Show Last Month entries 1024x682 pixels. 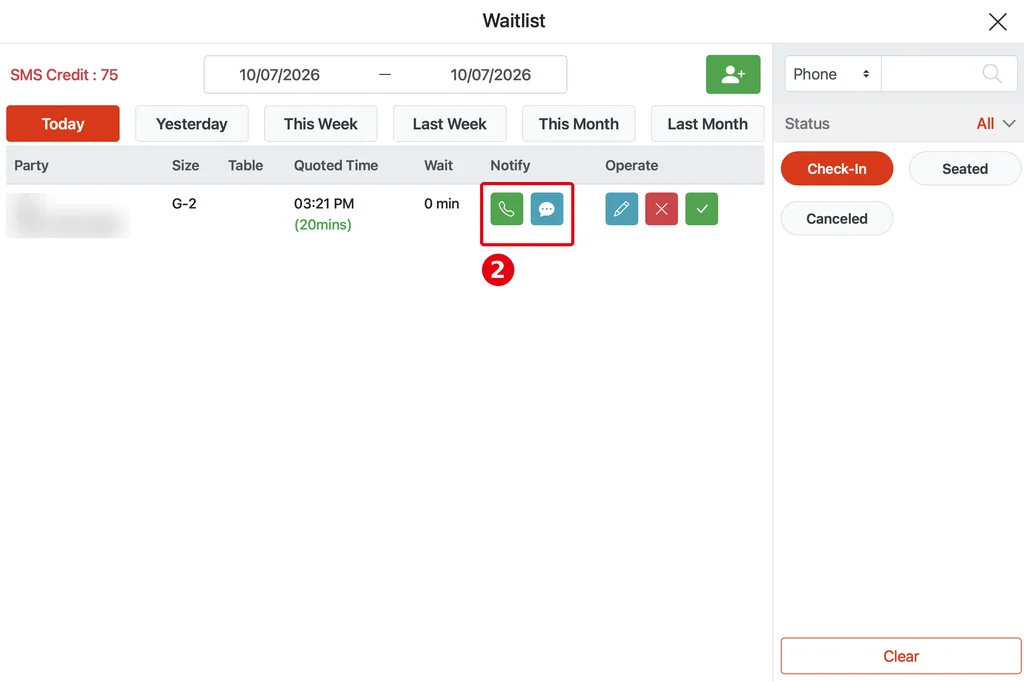(x=707, y=123)
